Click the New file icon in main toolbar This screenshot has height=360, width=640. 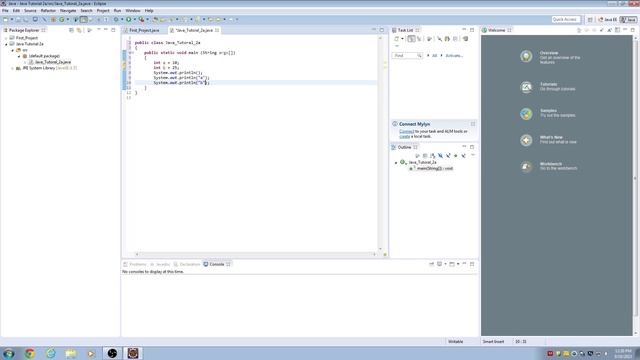[5, 19]
